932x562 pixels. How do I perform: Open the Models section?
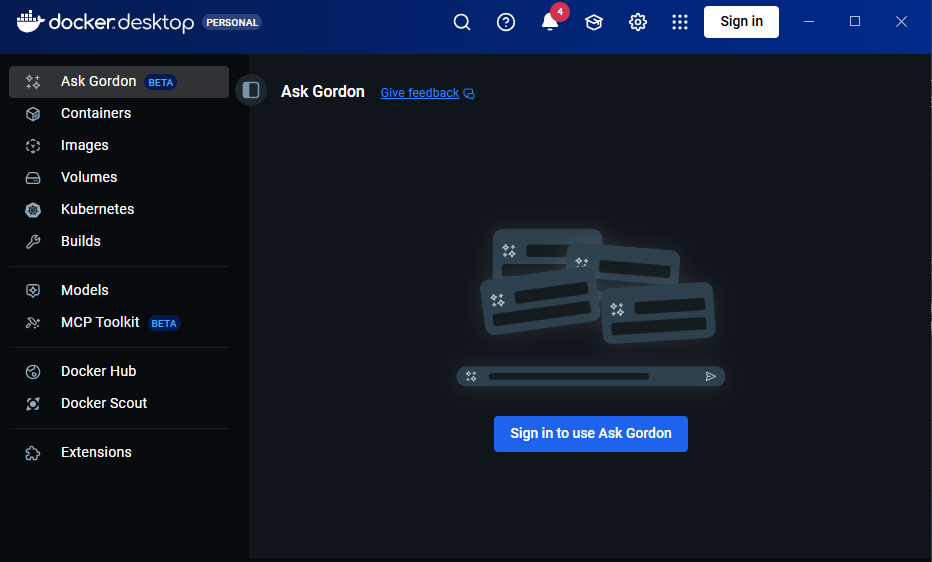click(x=85, y=290)
